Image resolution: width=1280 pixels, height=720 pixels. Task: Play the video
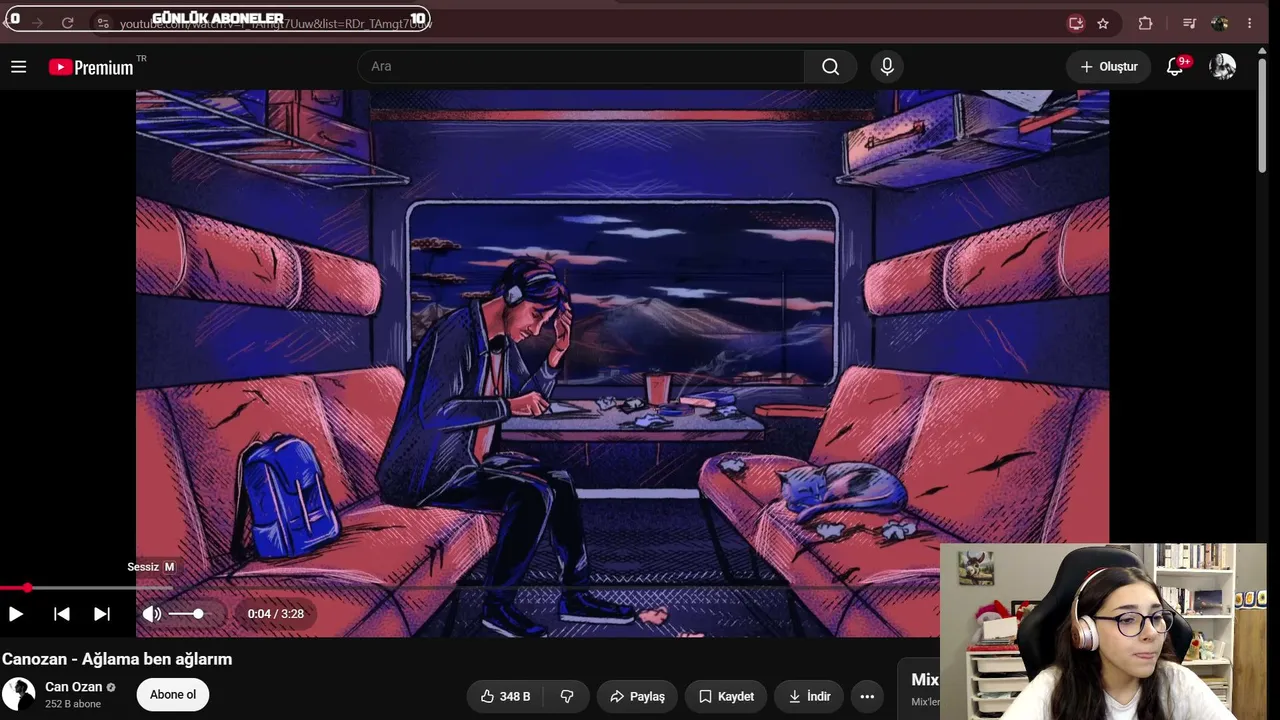click(16, 614)
